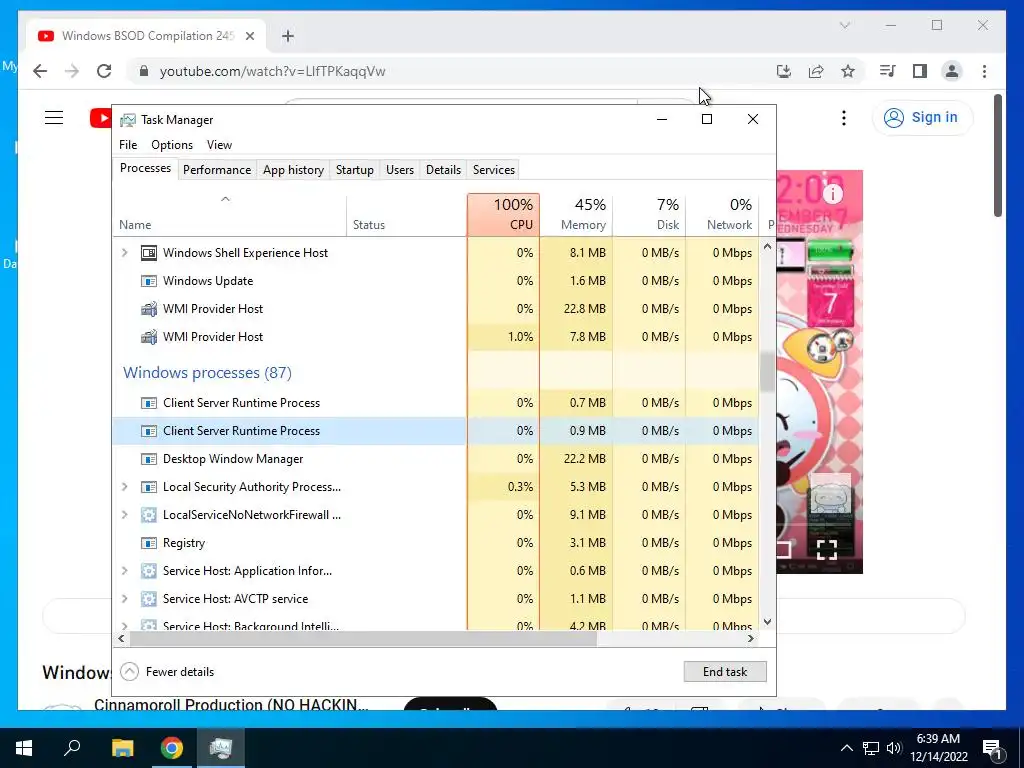
Task: Open the File menu in Task Manager
Action: click(128, 145)
